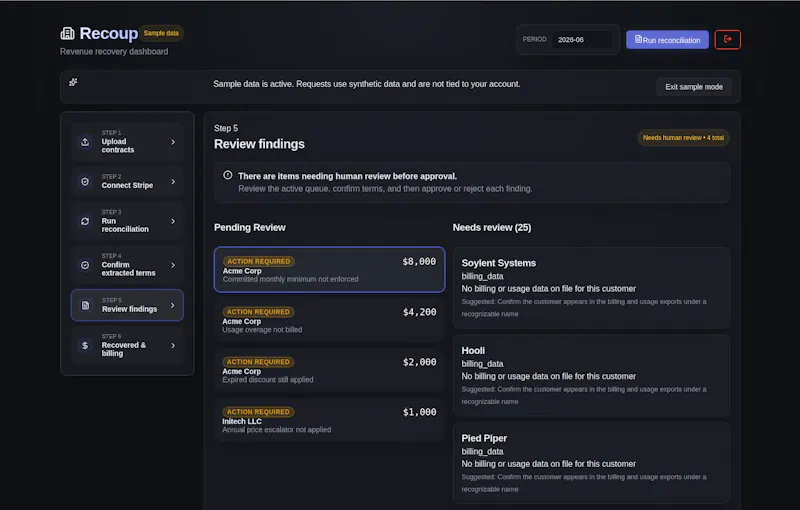Screen dimensions: 800x510
Task: Click 'Revenue recovery dashboard' subtitle
Action: point(114,52)
